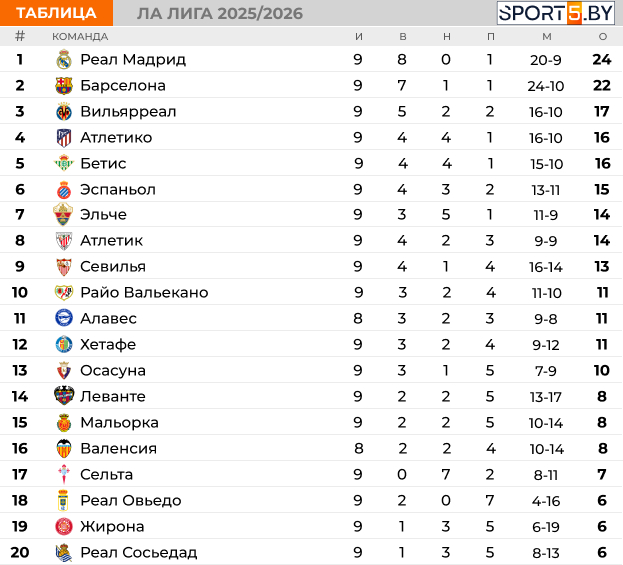The height and width of the screenshot is (565, 623).
Task: Open the Райо Вальекано team name
Action: (144, 293)
